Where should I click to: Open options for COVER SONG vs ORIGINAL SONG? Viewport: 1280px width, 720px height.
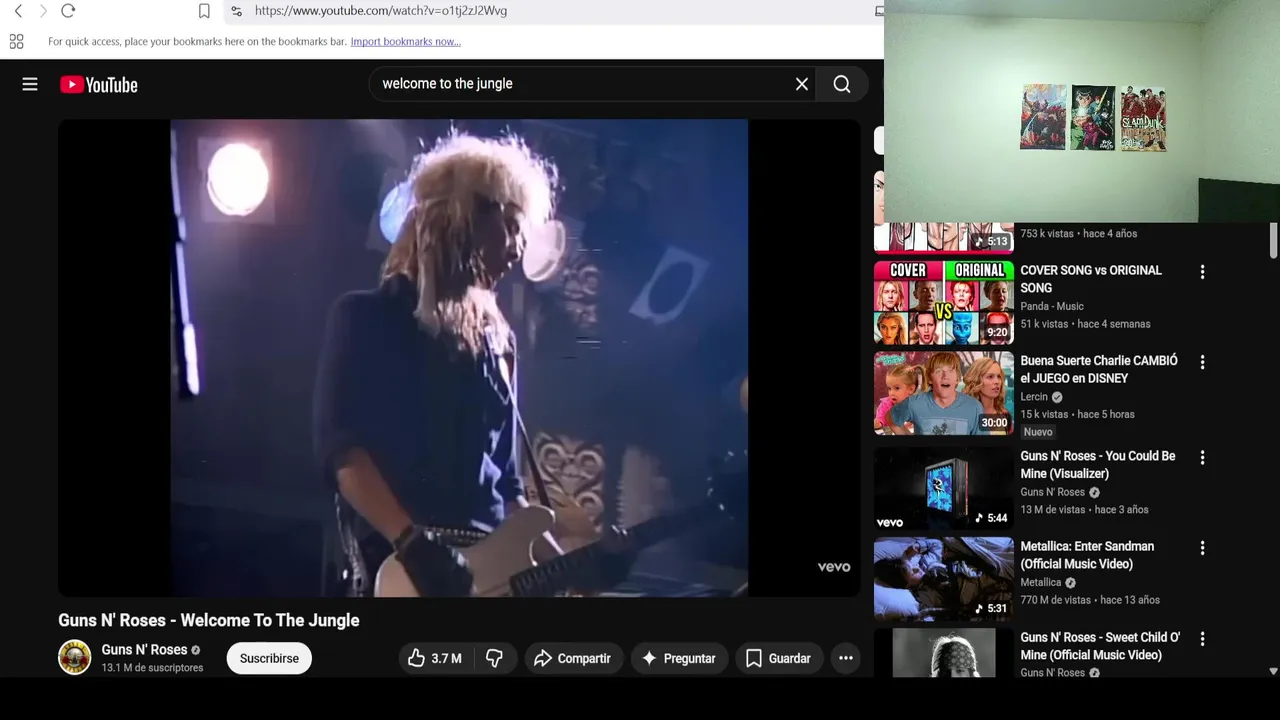1202,272
